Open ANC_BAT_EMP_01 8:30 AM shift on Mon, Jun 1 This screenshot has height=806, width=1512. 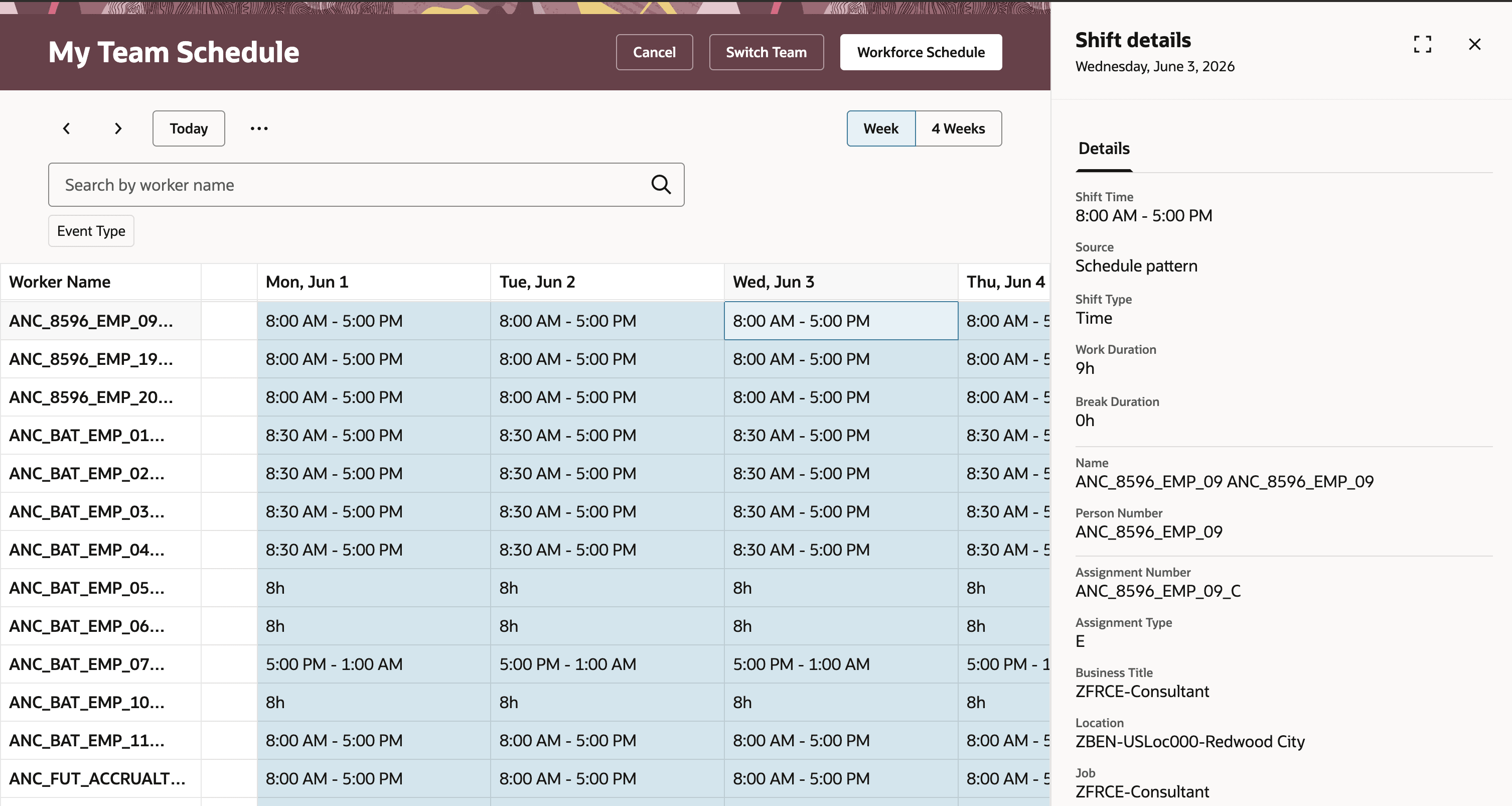coord(374,436)
